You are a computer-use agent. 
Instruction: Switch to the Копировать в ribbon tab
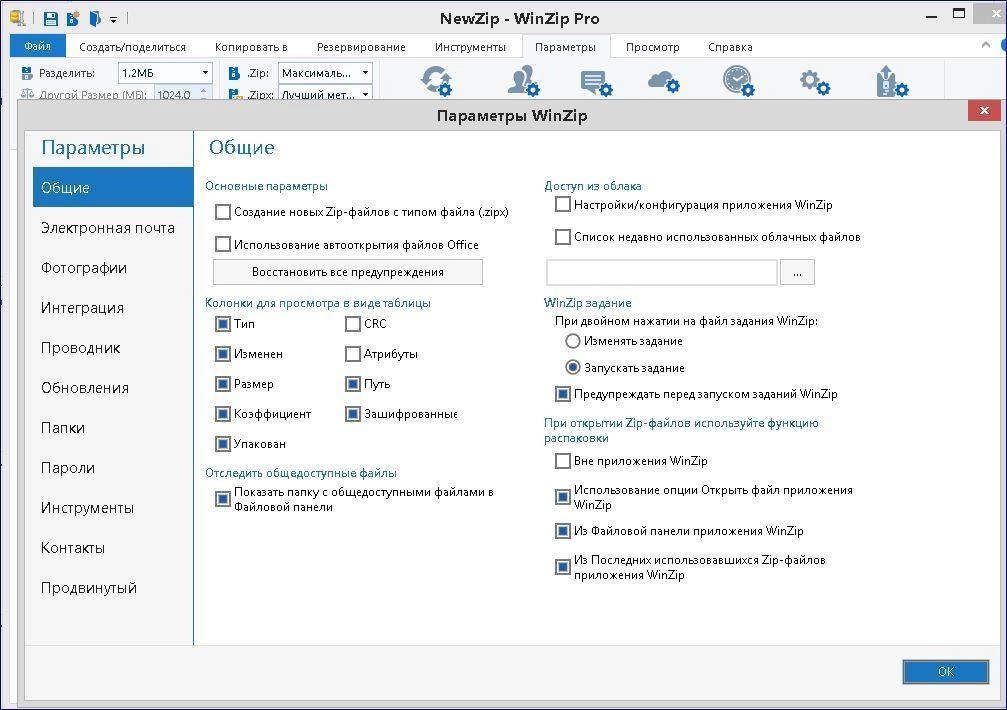pyautogui.click(x=251, y=47)
